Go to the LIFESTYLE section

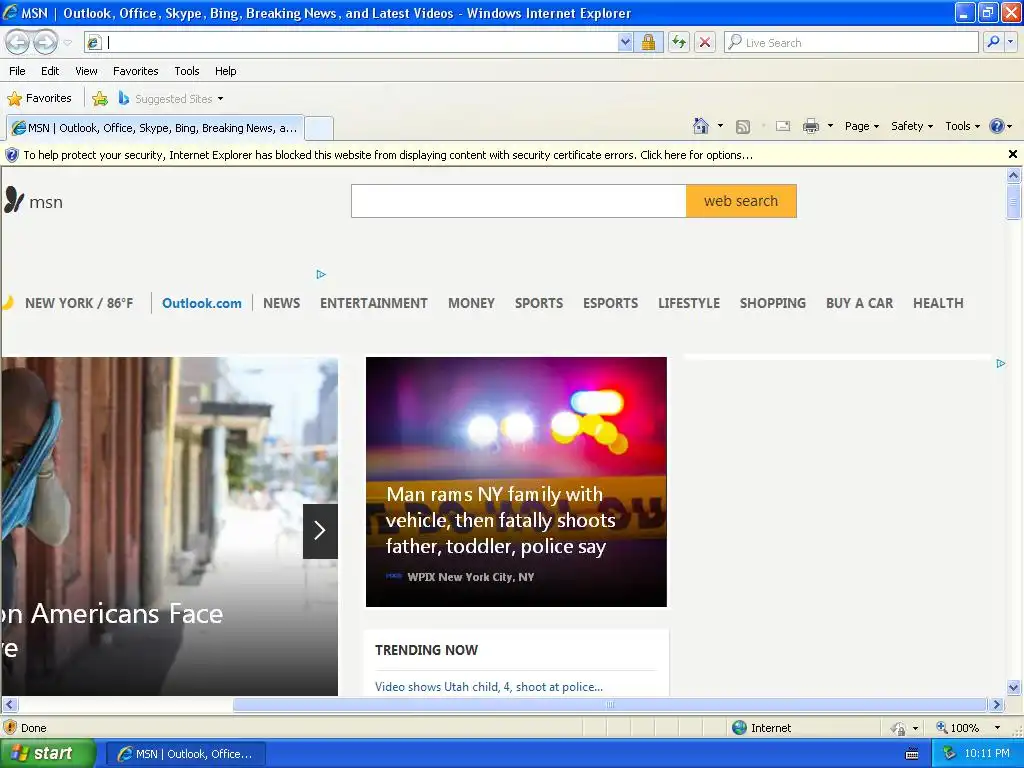[x=689, y=303]
